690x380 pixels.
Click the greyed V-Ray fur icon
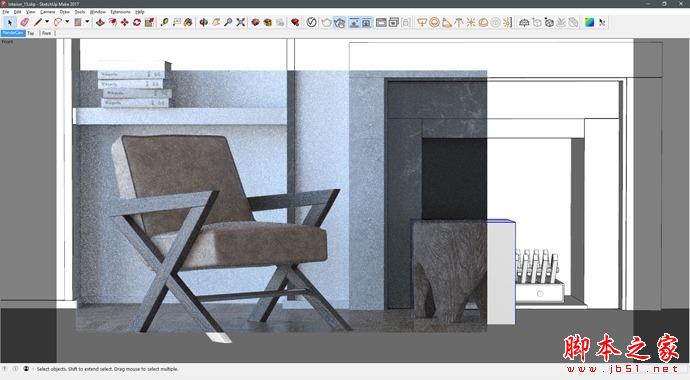pos(561,22)
